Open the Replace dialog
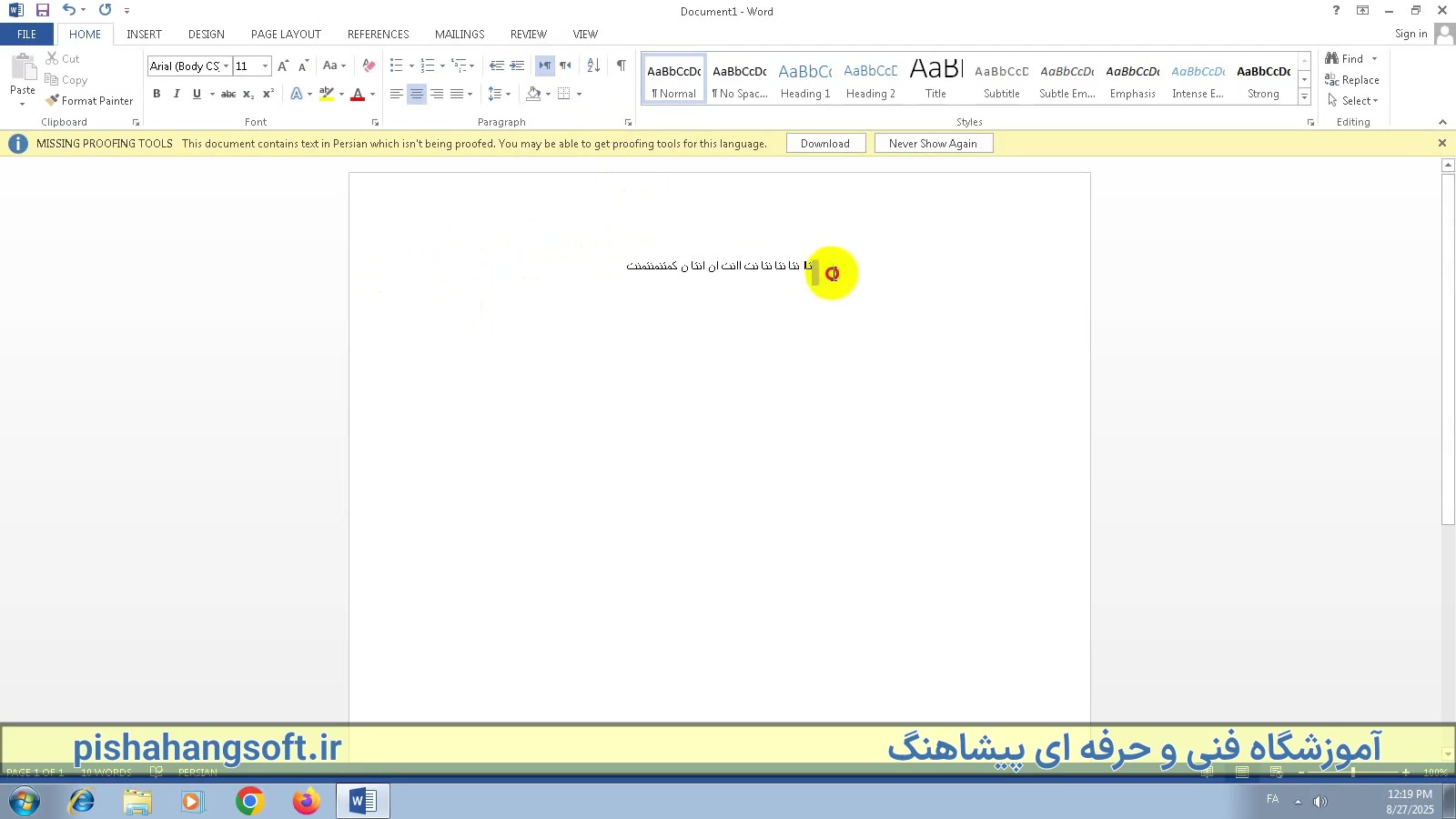This screenshot has width=1456, height=819. 1352,80
